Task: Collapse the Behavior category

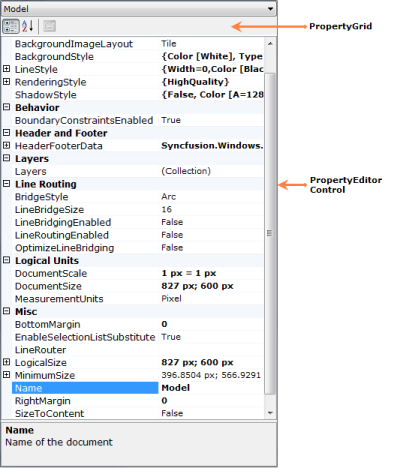Action: [6, 107]
